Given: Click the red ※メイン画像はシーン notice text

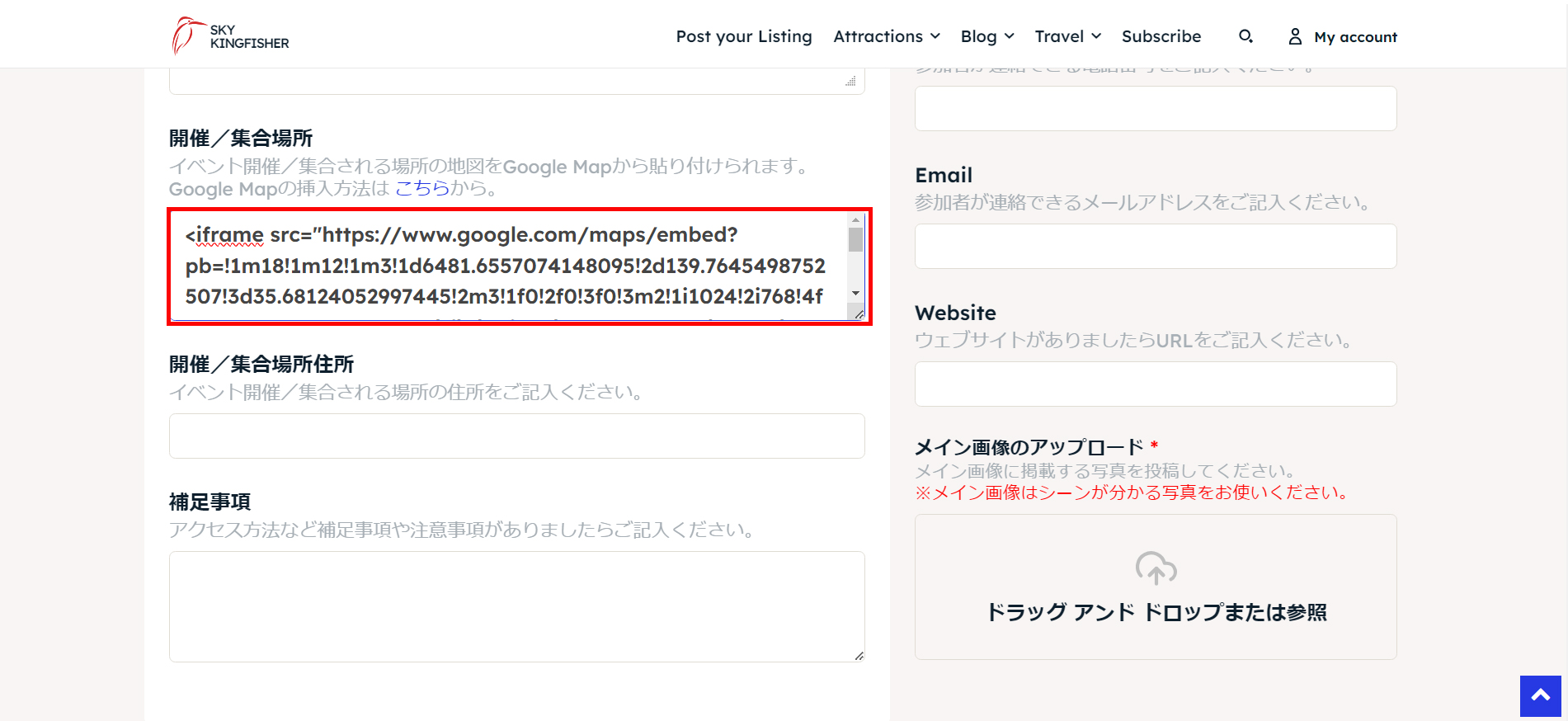Looking at the screenshot, I should tap(1134, 492).
